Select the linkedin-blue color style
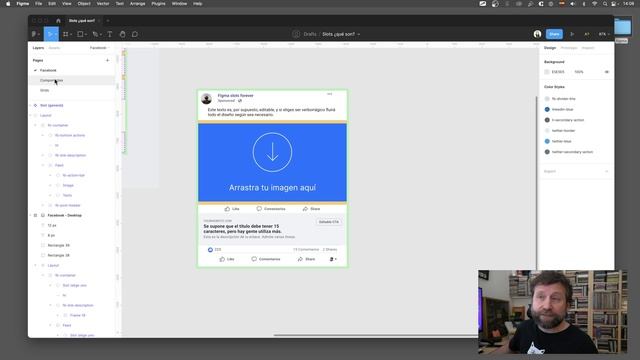640x360 pixels. 562,109
